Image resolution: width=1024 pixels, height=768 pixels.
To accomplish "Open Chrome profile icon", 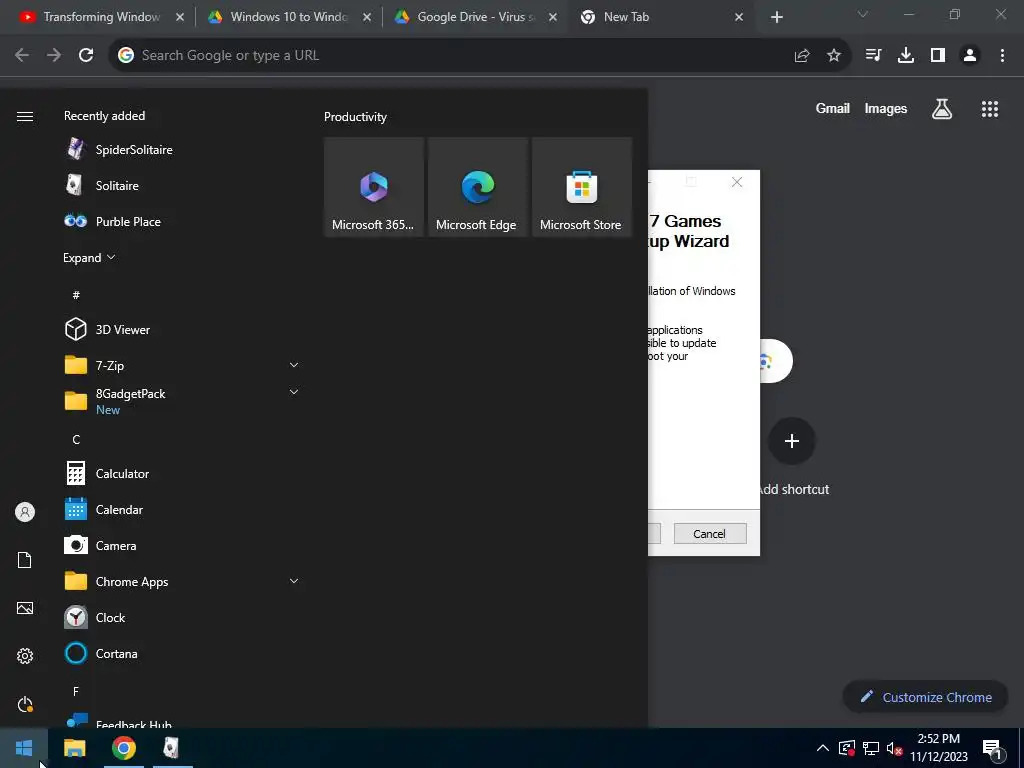I will click(x=970, y=56).
